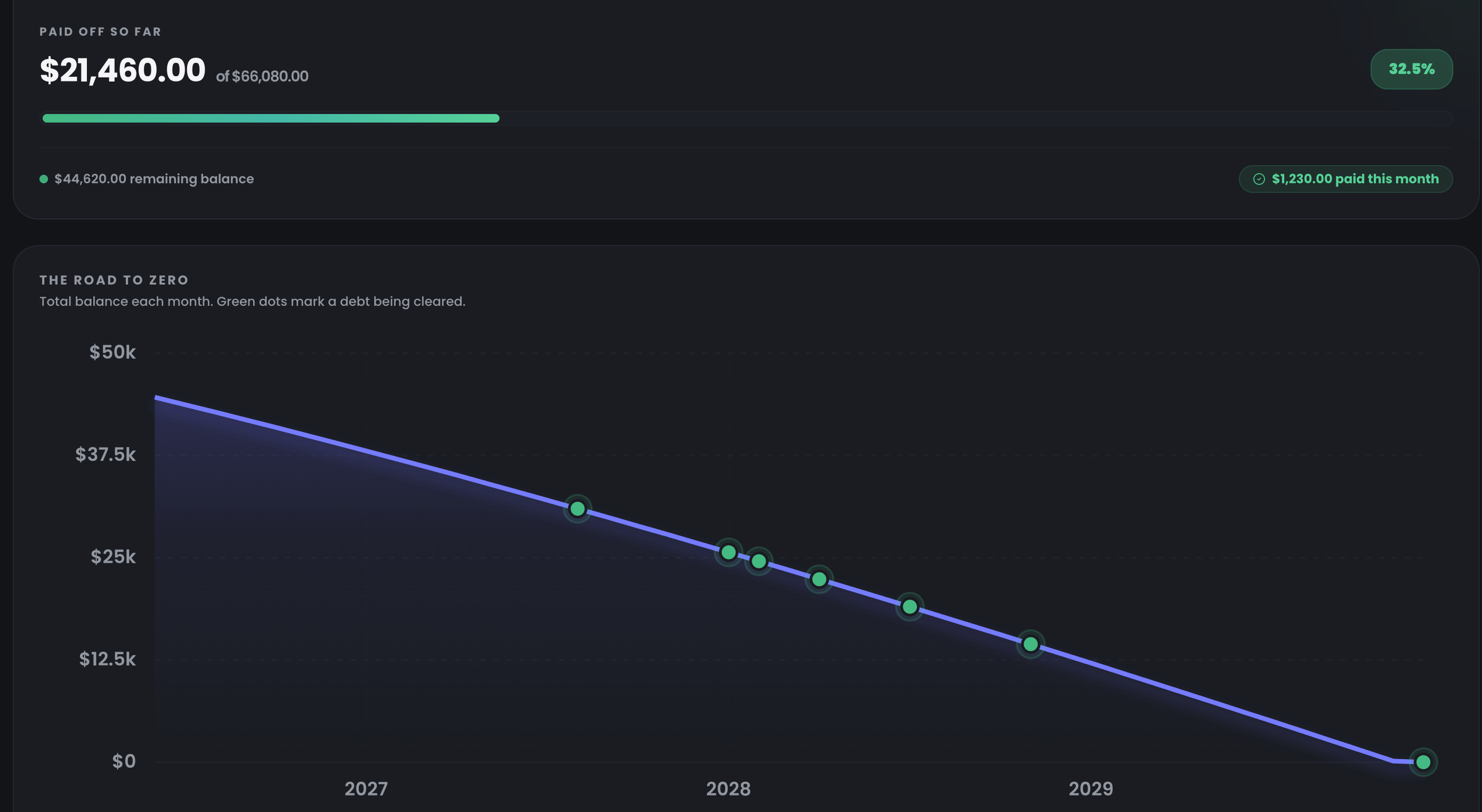
Task: Click the check-circle icon in paid this month pill
Action: (x=1259, y=179)
